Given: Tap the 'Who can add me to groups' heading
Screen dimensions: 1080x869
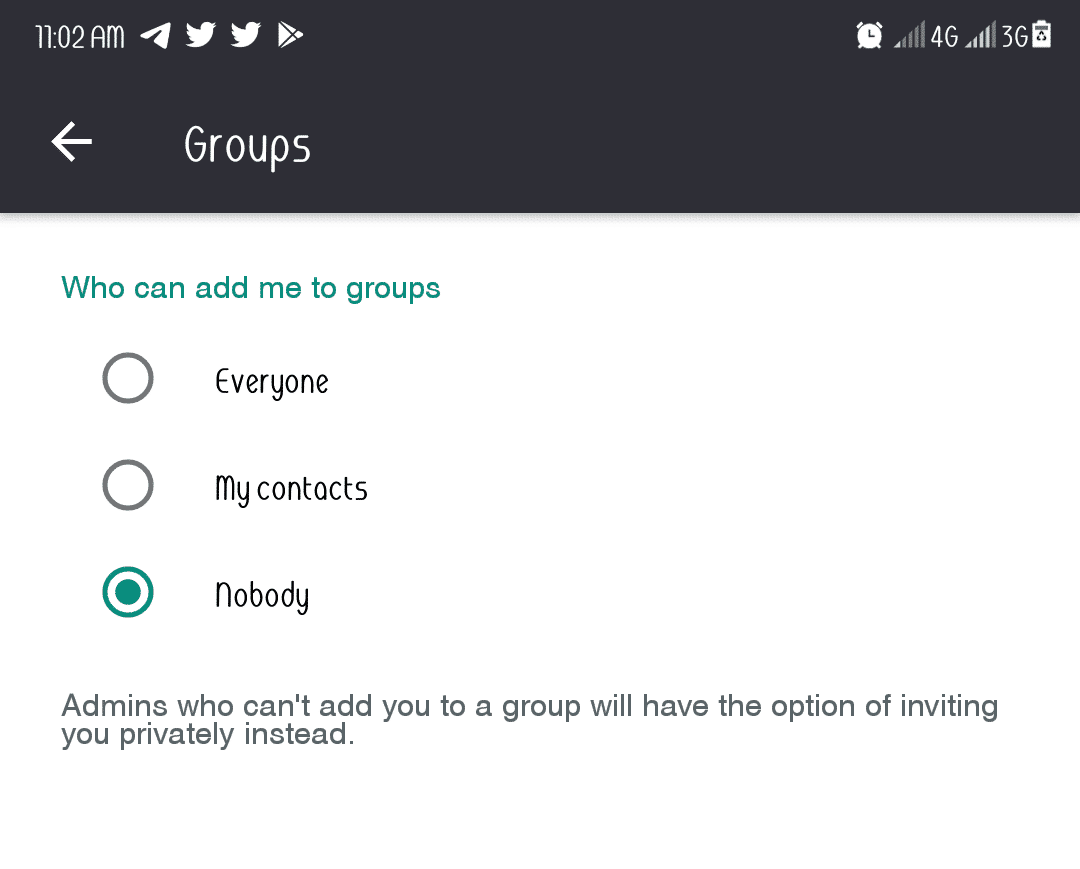Looking at the screenshot, I should click(x=251, y=288).
